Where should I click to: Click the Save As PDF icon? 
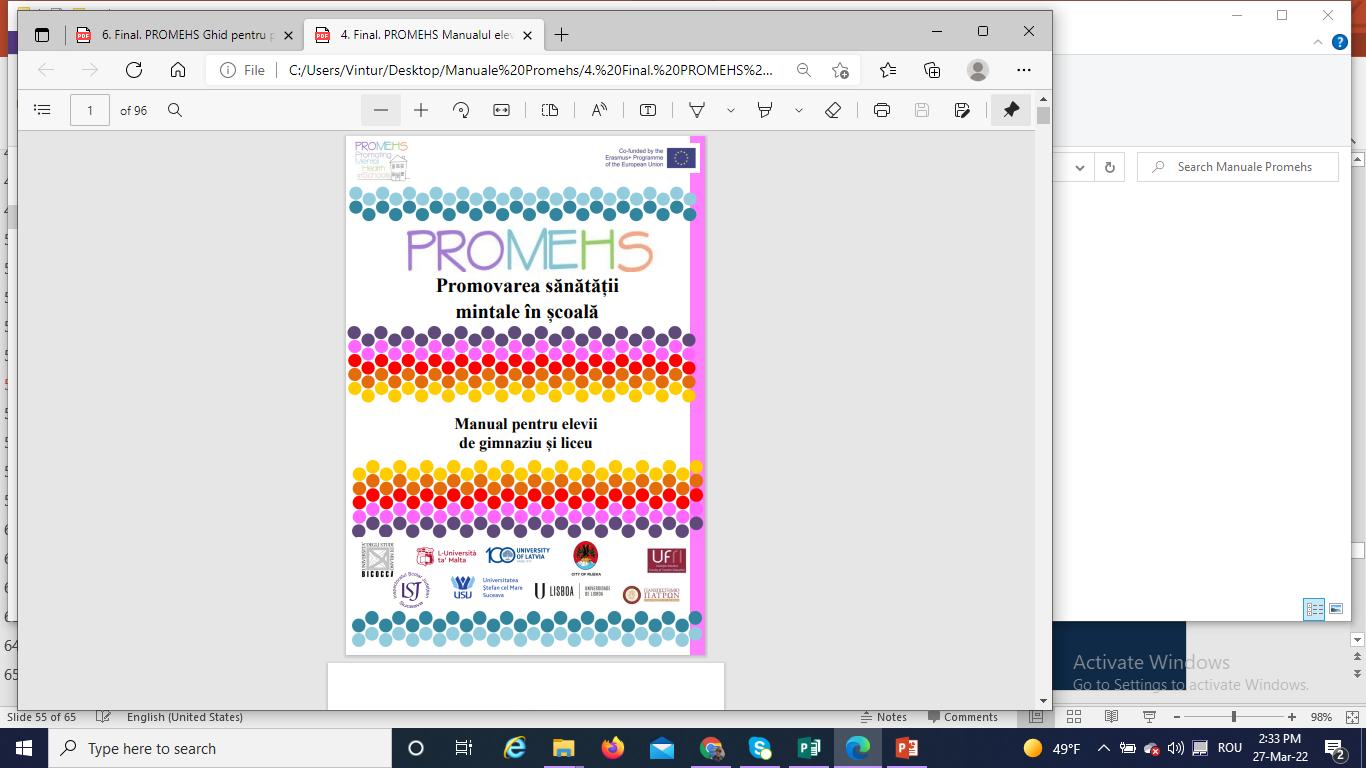pos(962,110)
